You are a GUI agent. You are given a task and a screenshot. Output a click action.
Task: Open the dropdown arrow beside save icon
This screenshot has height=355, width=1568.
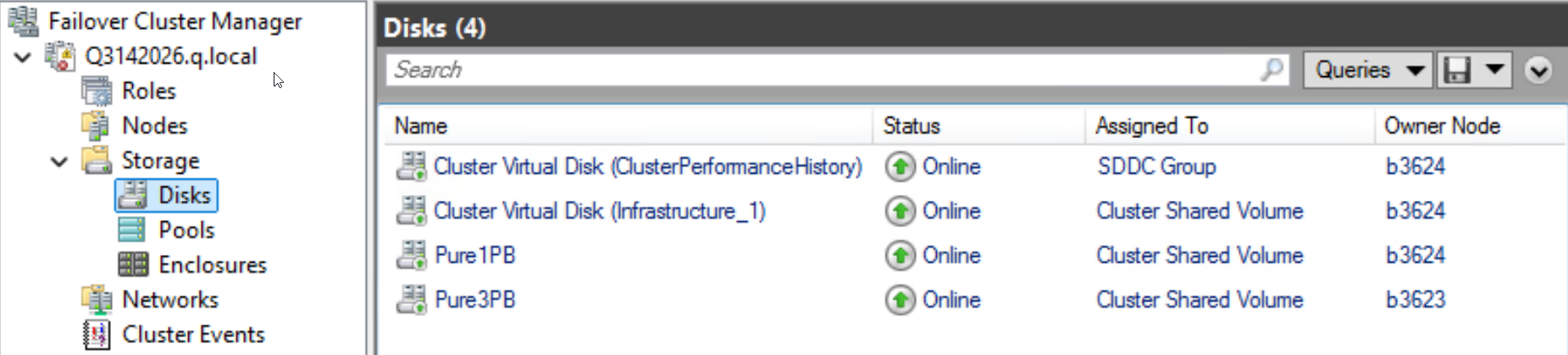point(1494,69)
